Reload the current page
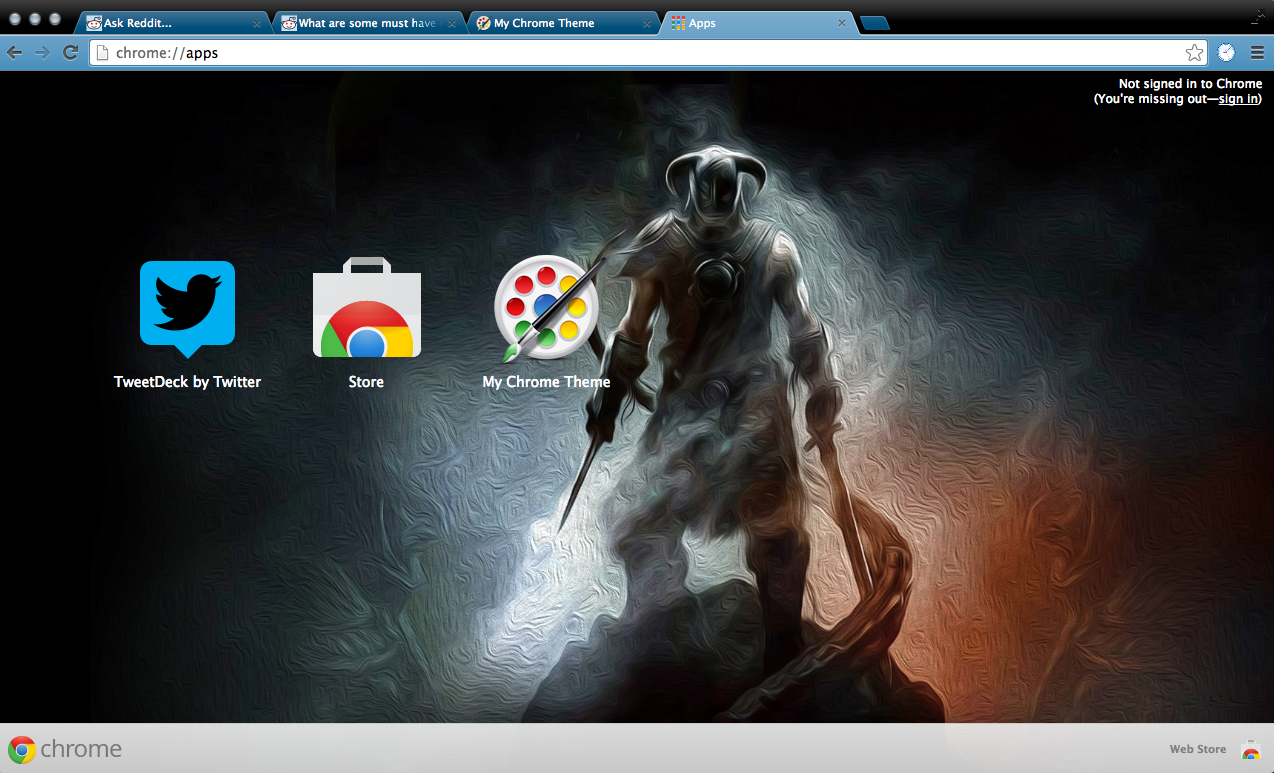Image resolution: width=1274 pixels, height=773 pixels. [x=70, y=52]
